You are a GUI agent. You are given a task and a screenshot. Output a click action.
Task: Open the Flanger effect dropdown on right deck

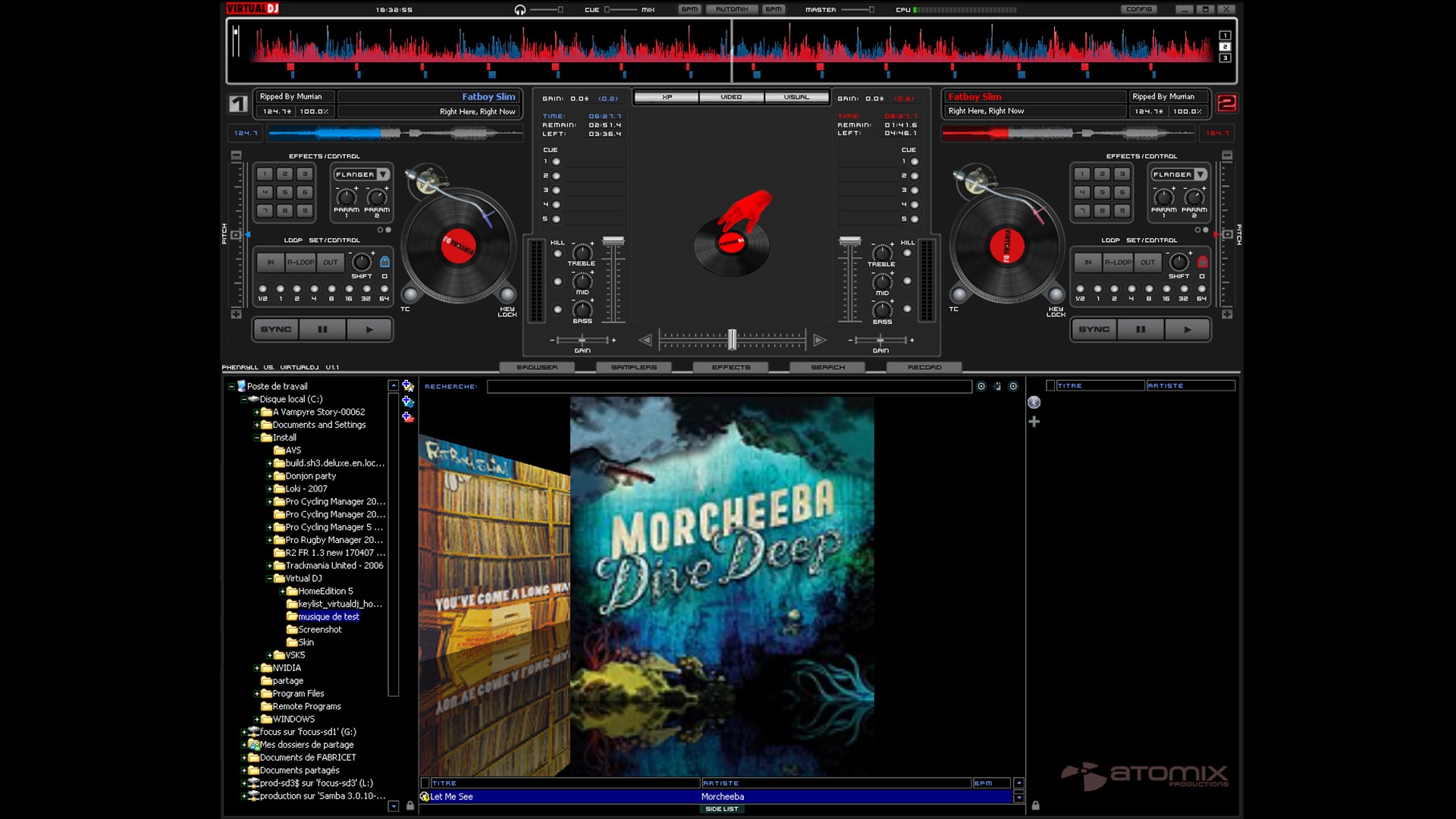[x=1200, y=174]
